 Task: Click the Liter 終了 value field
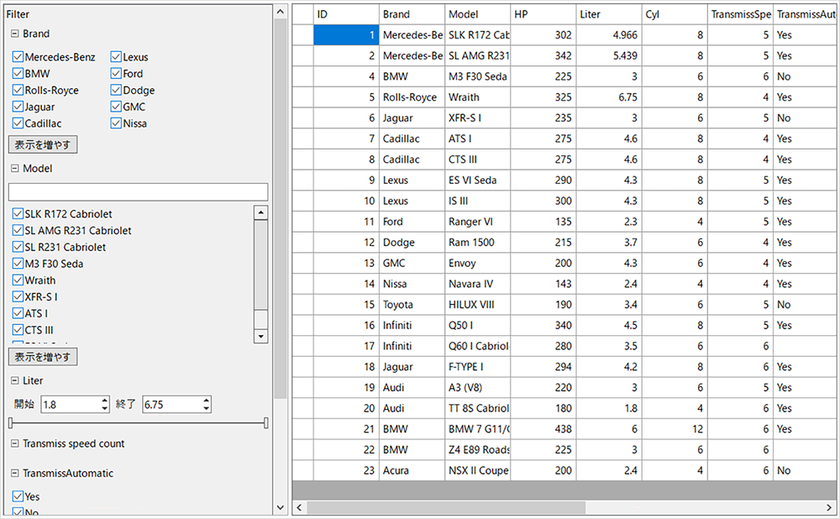[172, 404]
